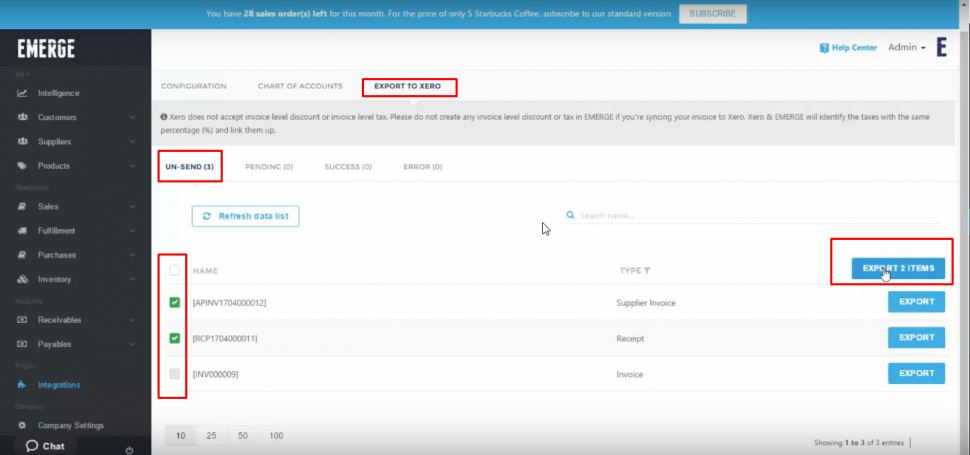Export the RCP1704000011 receipt
The image size is (970, 455).
[x=917, y=338]
